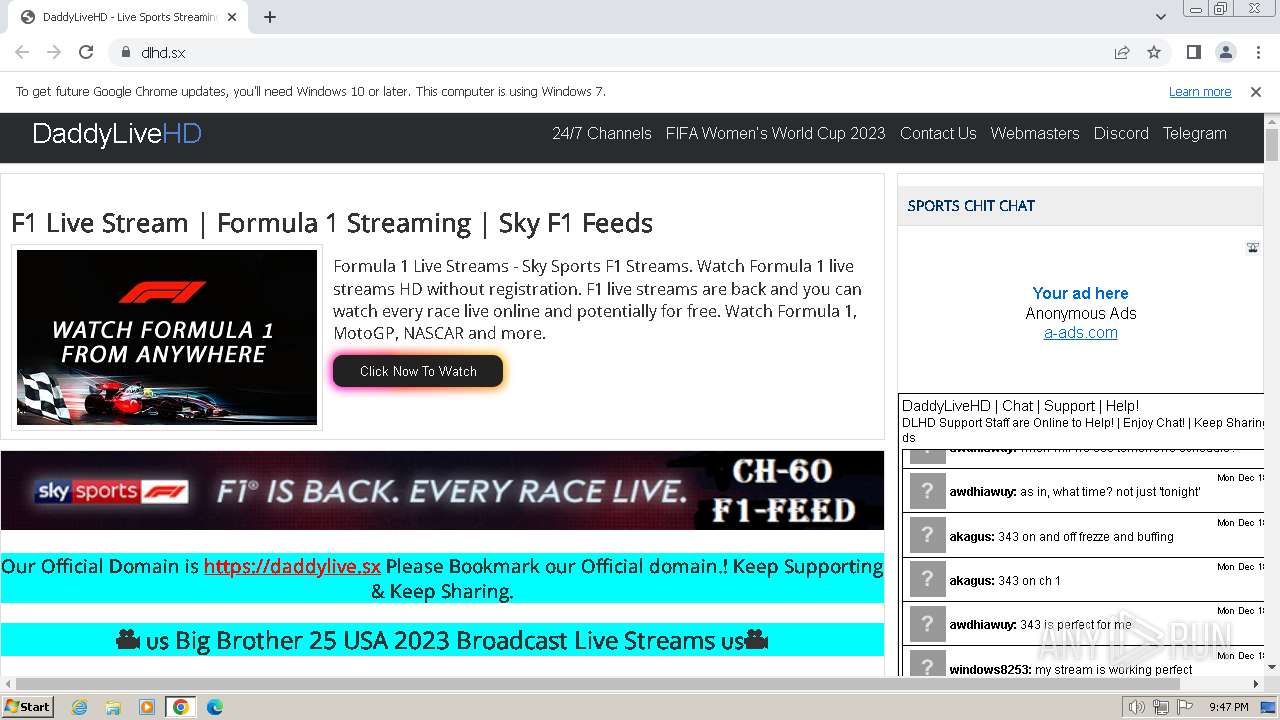Viewport: 1280px width, 720px height.
Task: Open the Watch Formula 1 From Anywhere image
Action: 167,337
